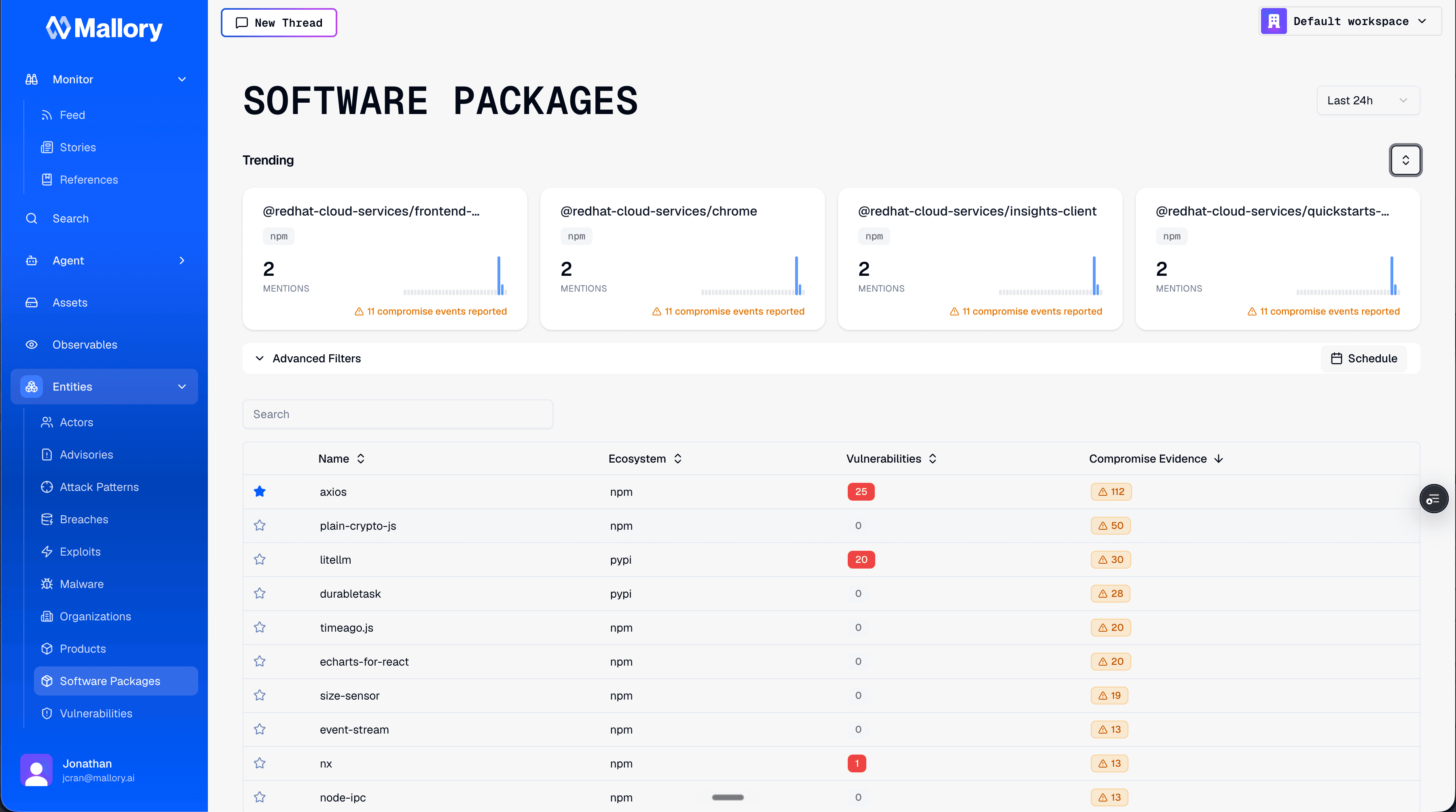Click the 50 compromise badge for plain-crypto-js

(x=1110, y=526)
